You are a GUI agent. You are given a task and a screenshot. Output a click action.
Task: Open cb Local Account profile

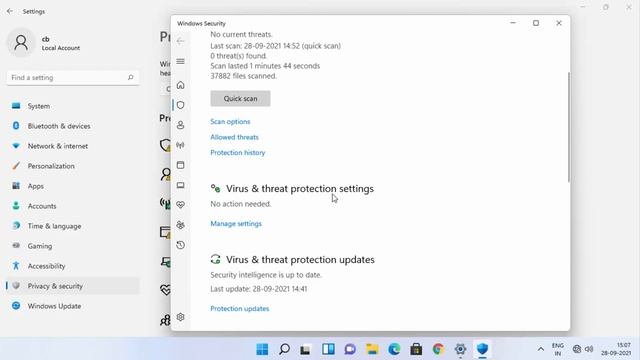(x=44, y=43)
